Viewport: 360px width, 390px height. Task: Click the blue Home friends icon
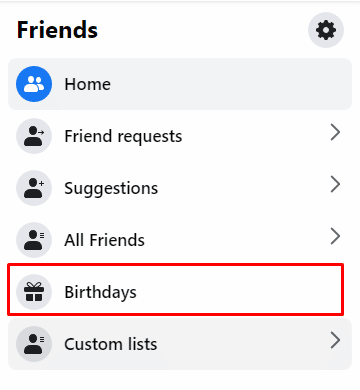click(34, 84)
